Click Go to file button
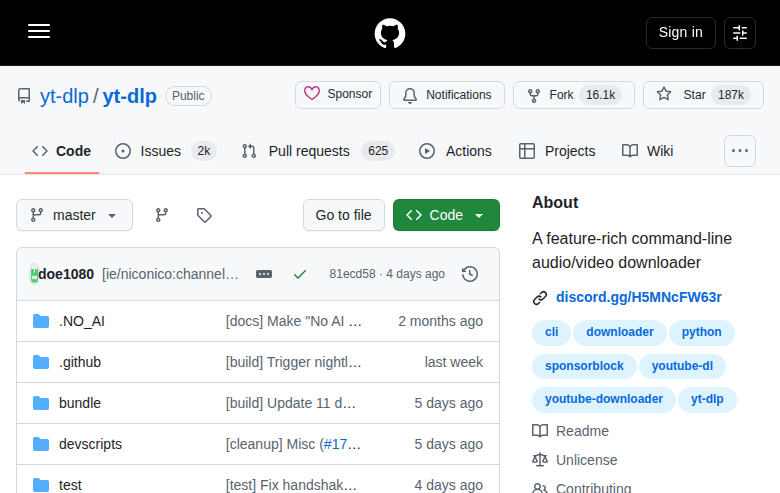 (343, 215)
